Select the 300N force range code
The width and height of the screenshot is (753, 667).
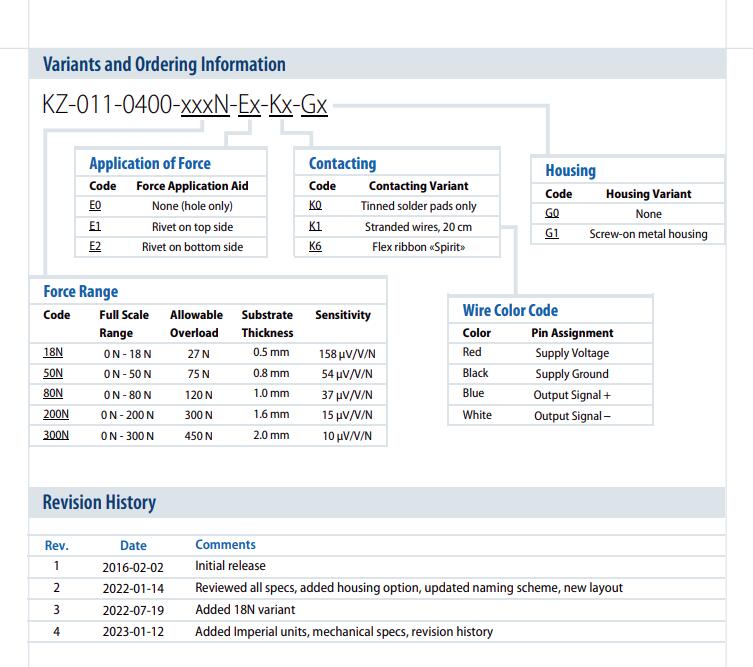(56, 435)
